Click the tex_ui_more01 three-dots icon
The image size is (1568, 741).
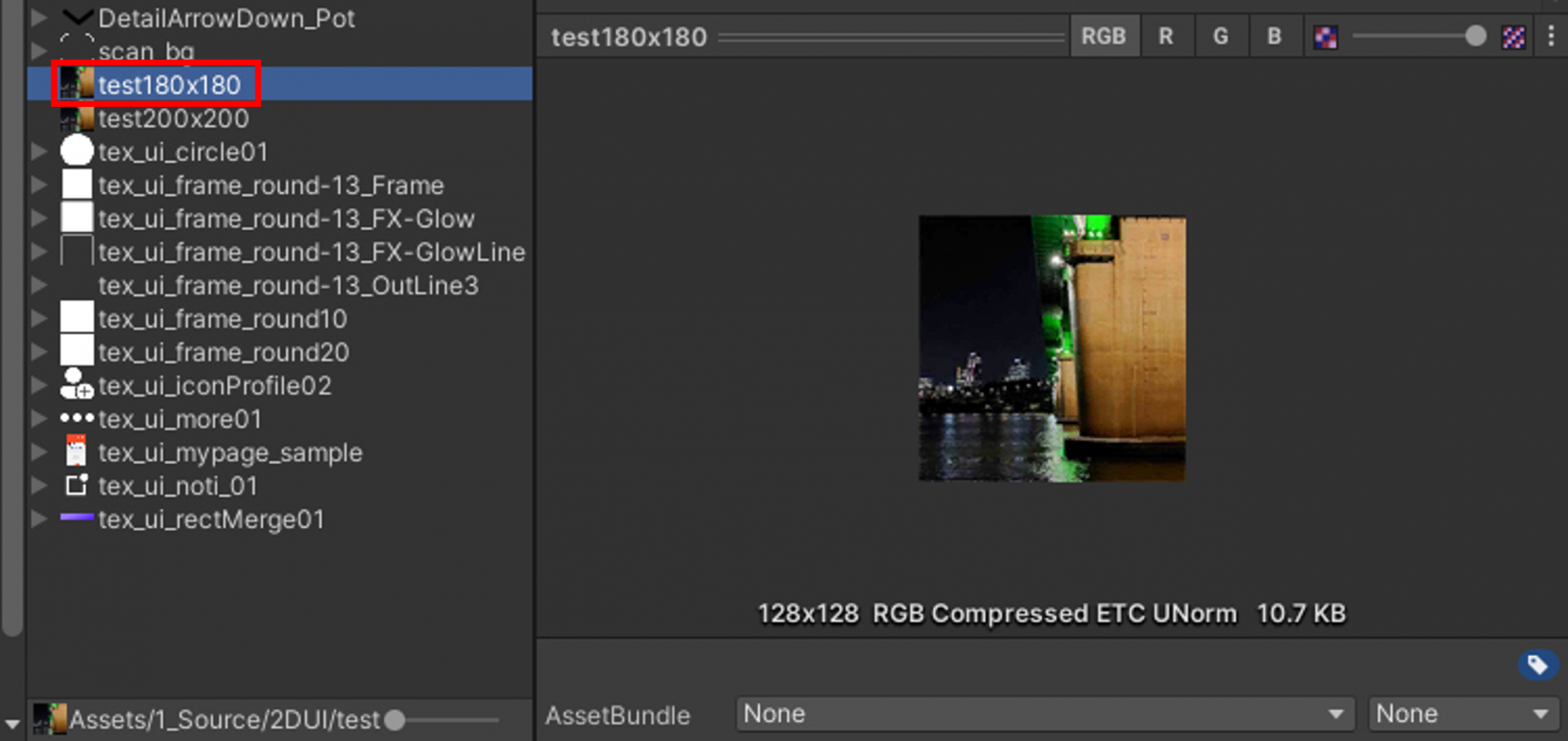point(77,417)
